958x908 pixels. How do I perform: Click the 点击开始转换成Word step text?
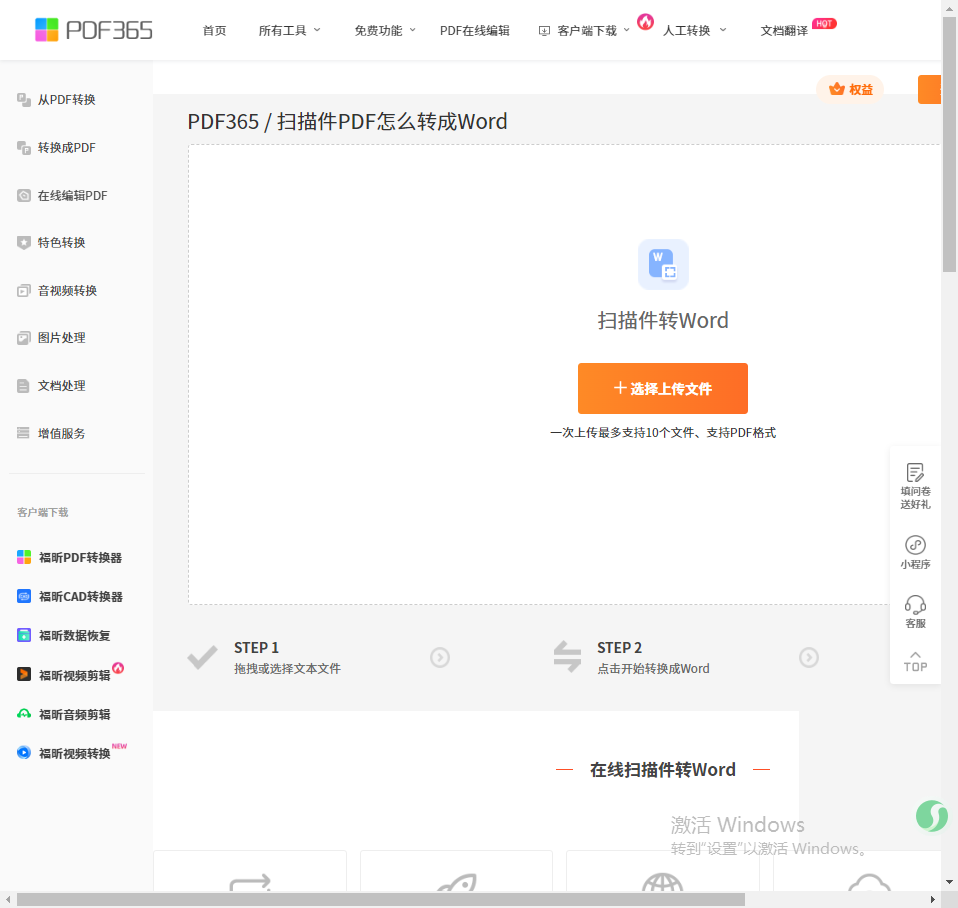pos(653,668)
